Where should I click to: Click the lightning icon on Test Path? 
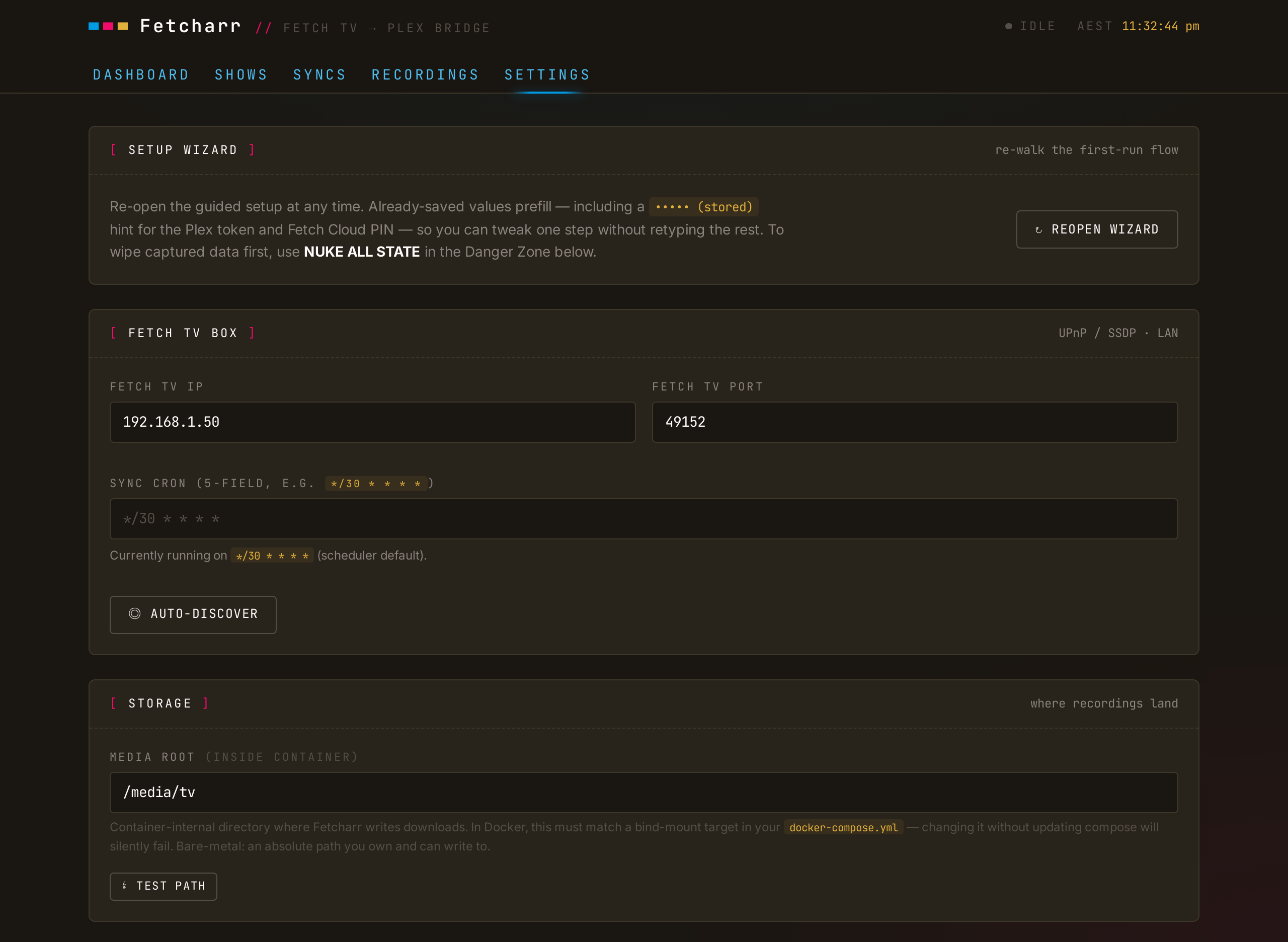124,886
